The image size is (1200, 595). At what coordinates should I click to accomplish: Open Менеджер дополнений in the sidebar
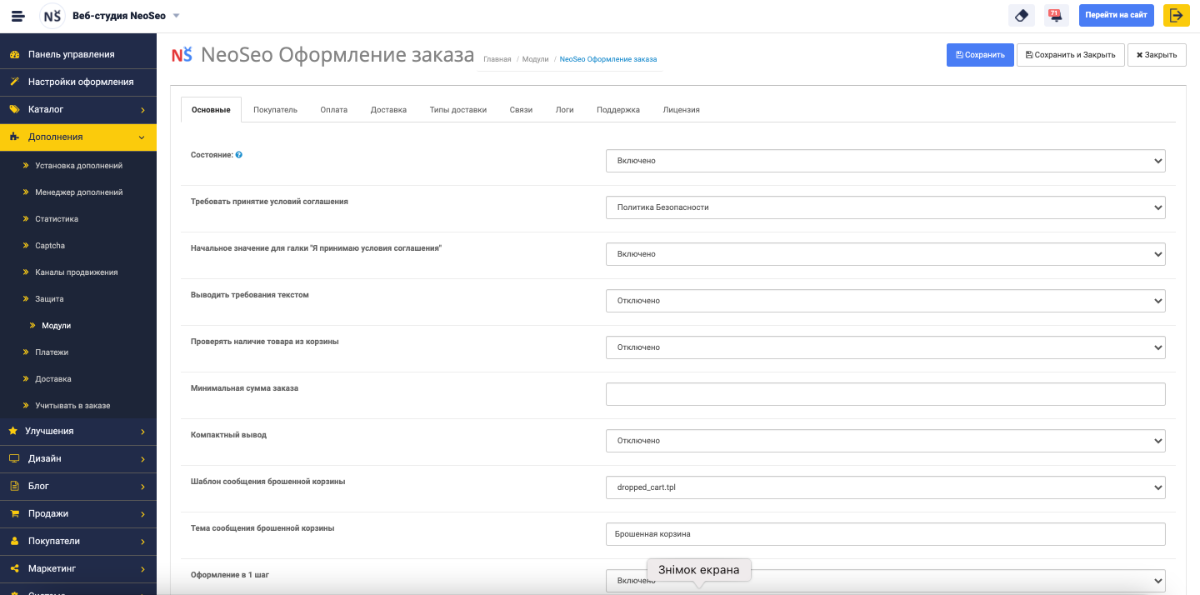click(x=78, y=192)
